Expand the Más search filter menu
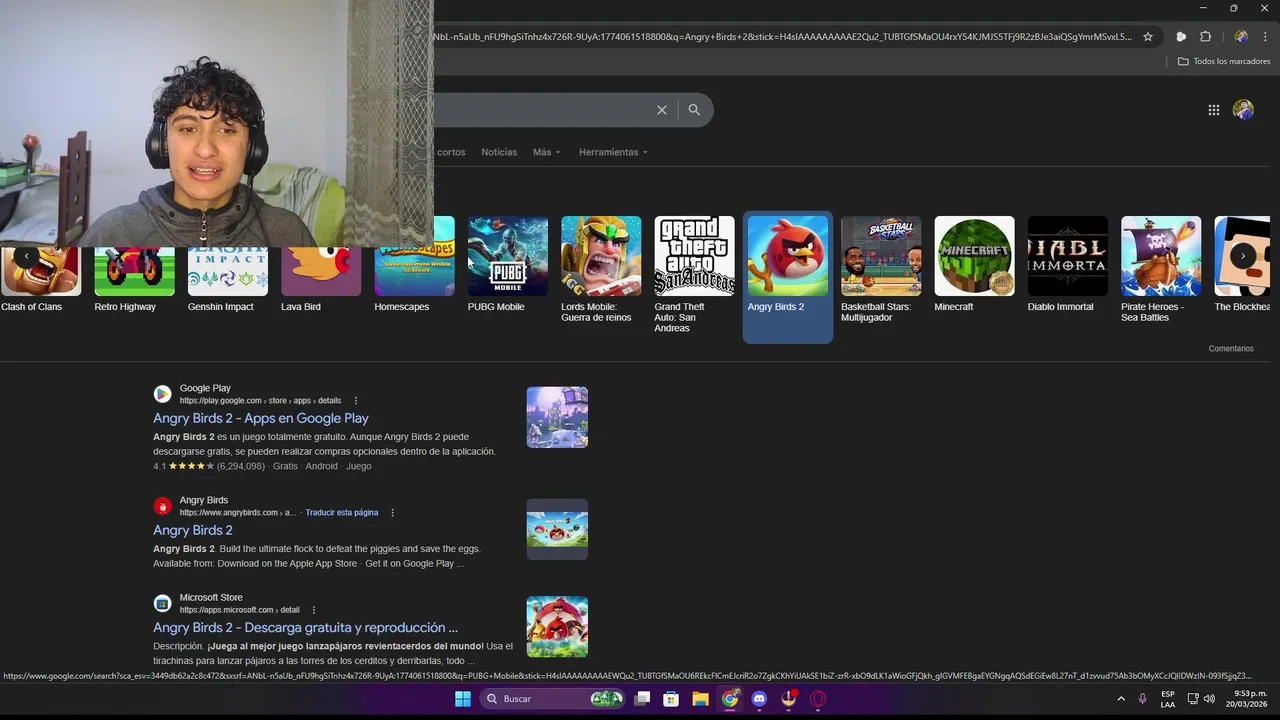Viewport: 1280px width, 720px height. tap(546, 152)
